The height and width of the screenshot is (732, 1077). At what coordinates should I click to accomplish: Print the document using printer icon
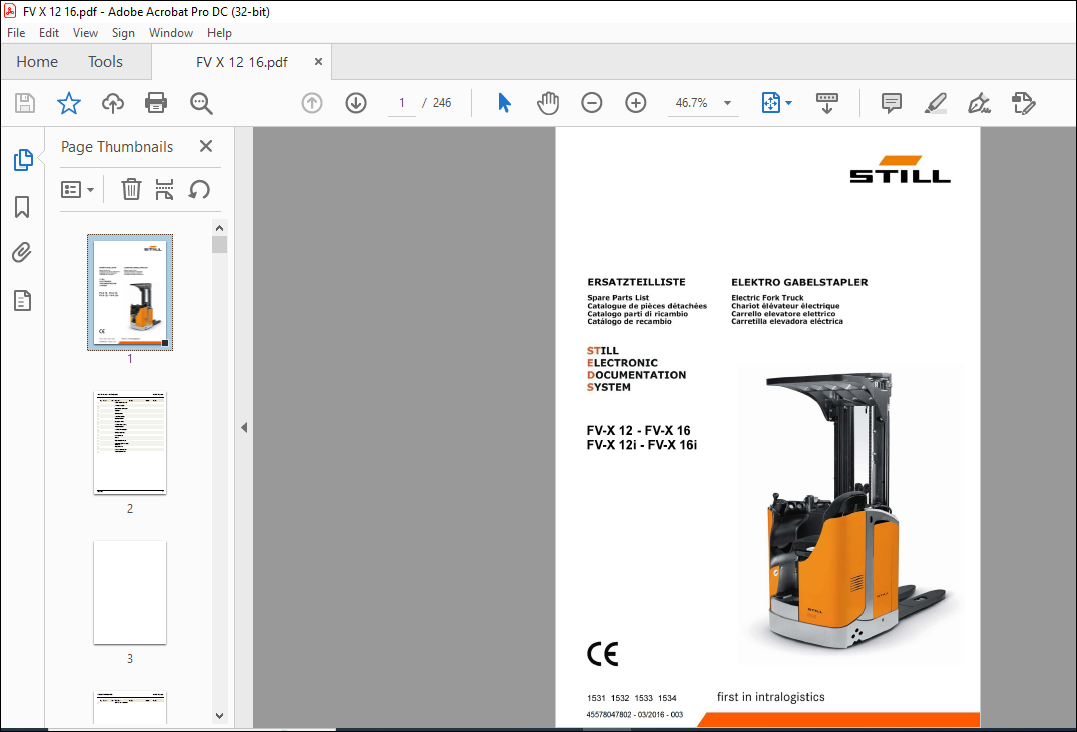[156, 103]
